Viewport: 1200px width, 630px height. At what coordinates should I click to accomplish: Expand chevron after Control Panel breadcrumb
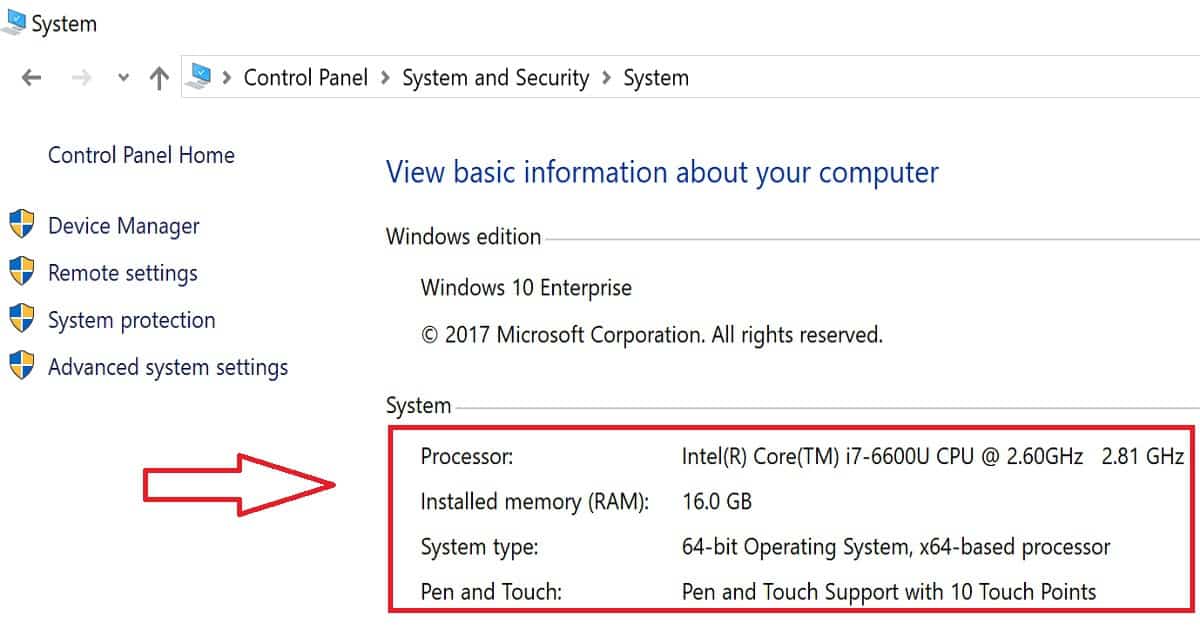coord(386,78)
